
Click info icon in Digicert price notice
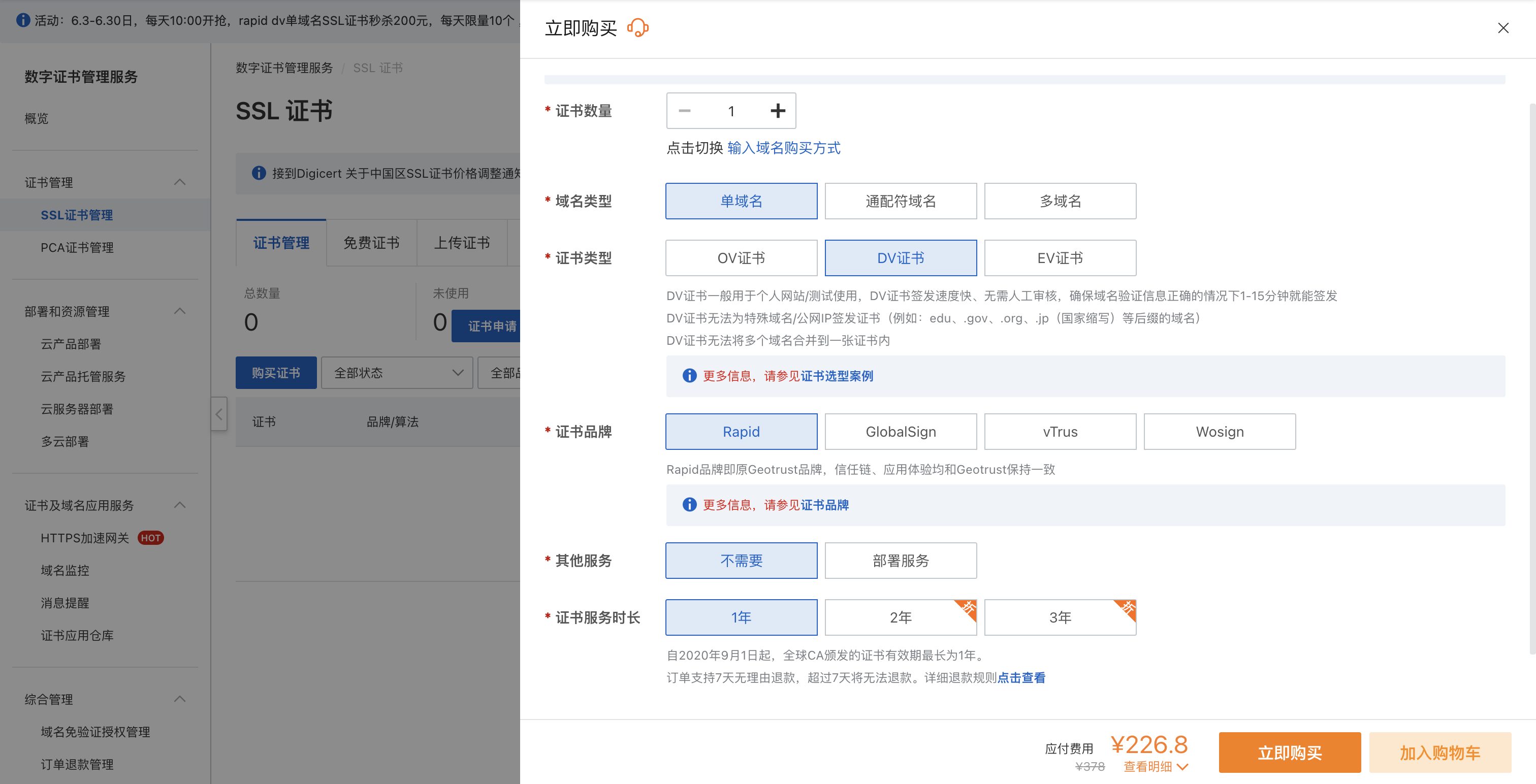coord(259,173)
